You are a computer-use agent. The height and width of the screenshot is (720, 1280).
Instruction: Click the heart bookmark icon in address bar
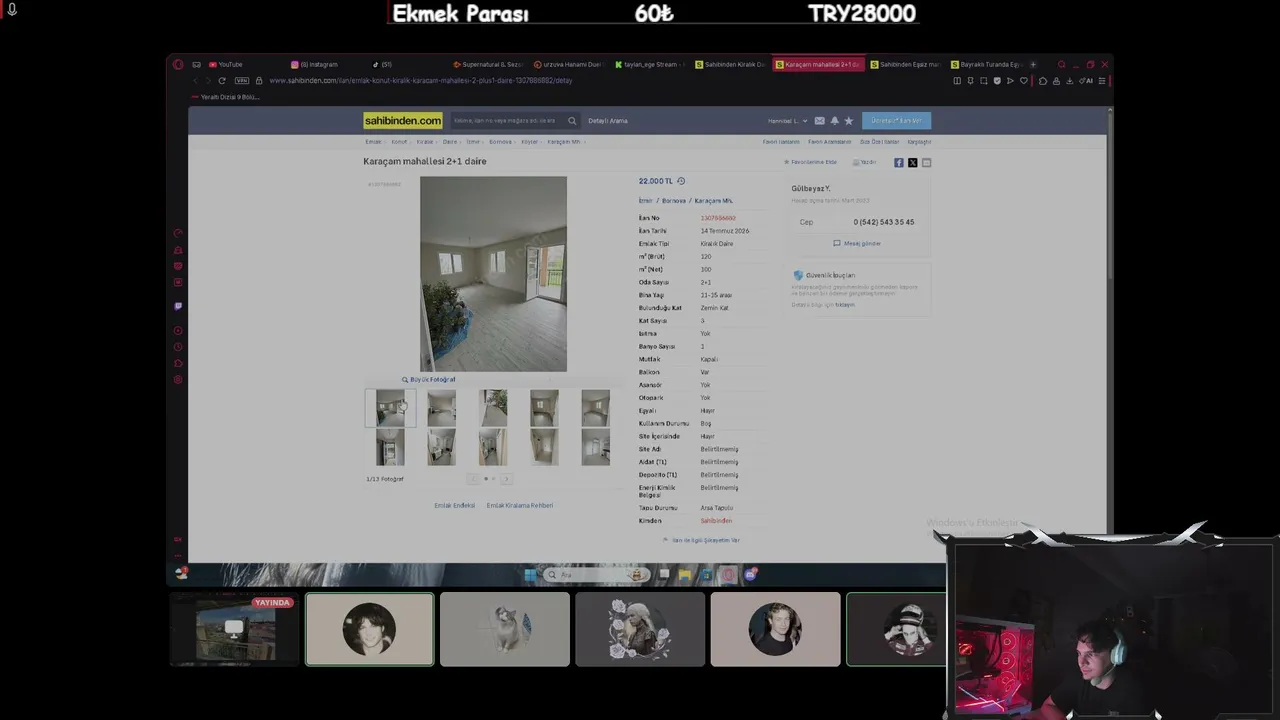(x=1023, y=80)
